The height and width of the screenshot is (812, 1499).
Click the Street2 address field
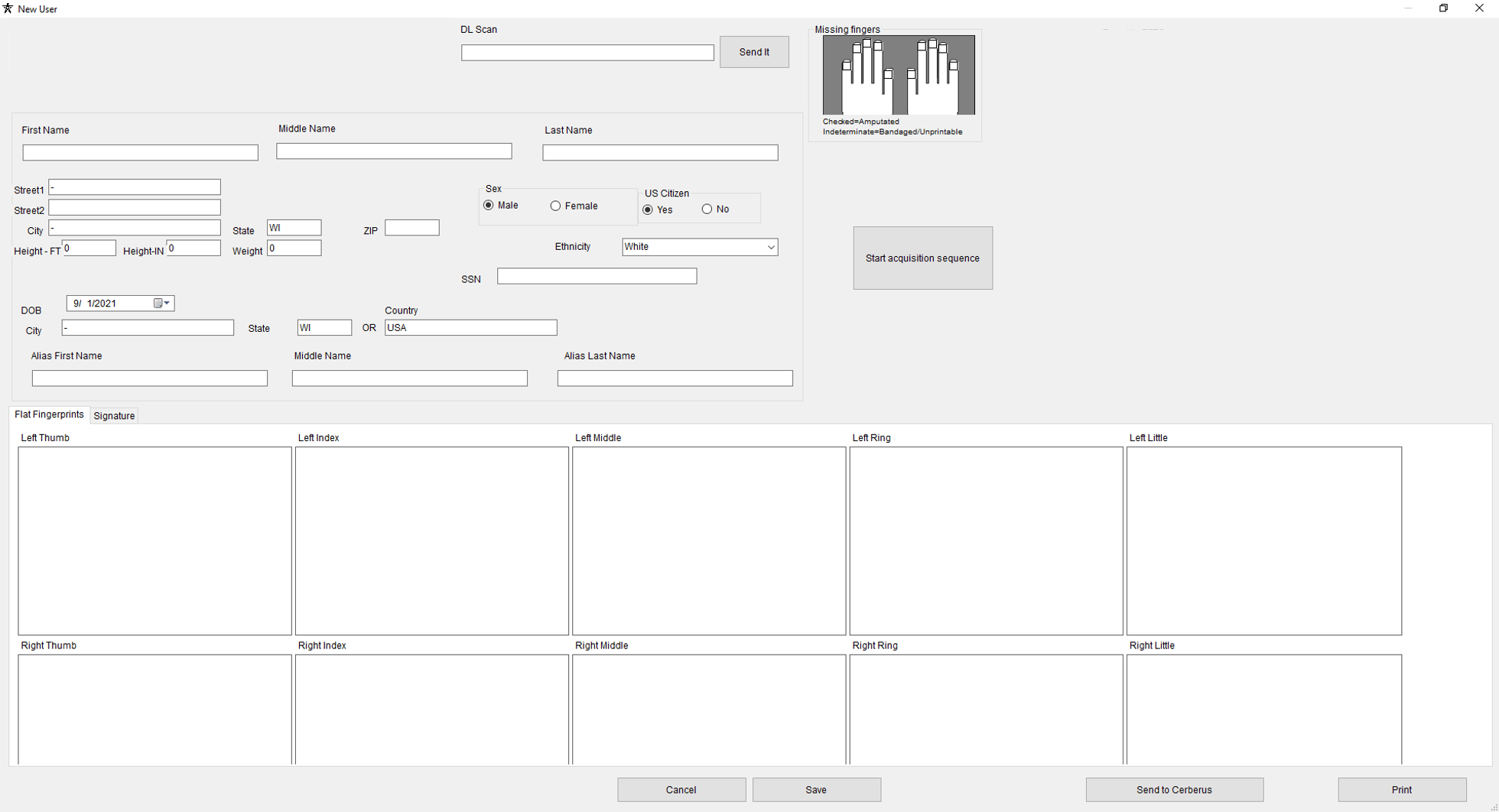point(135,207)
